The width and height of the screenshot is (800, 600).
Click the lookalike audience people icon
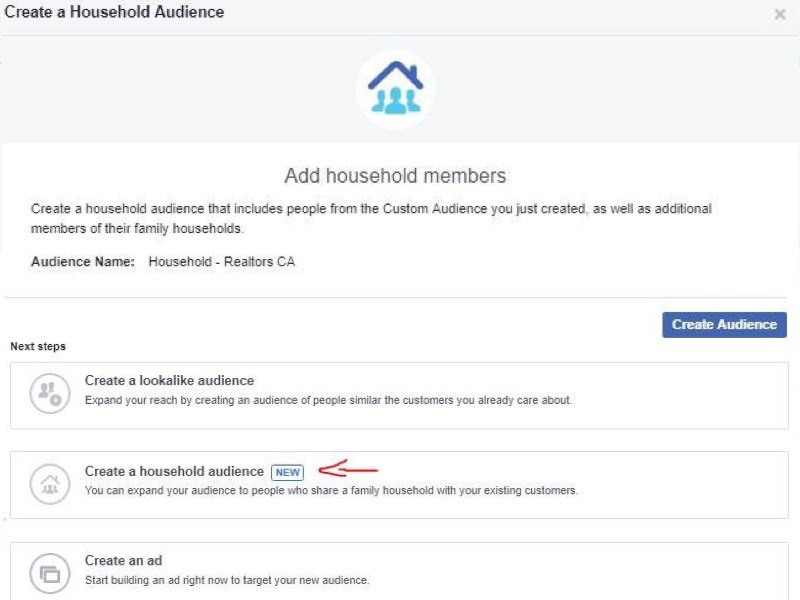coord(49,393)
